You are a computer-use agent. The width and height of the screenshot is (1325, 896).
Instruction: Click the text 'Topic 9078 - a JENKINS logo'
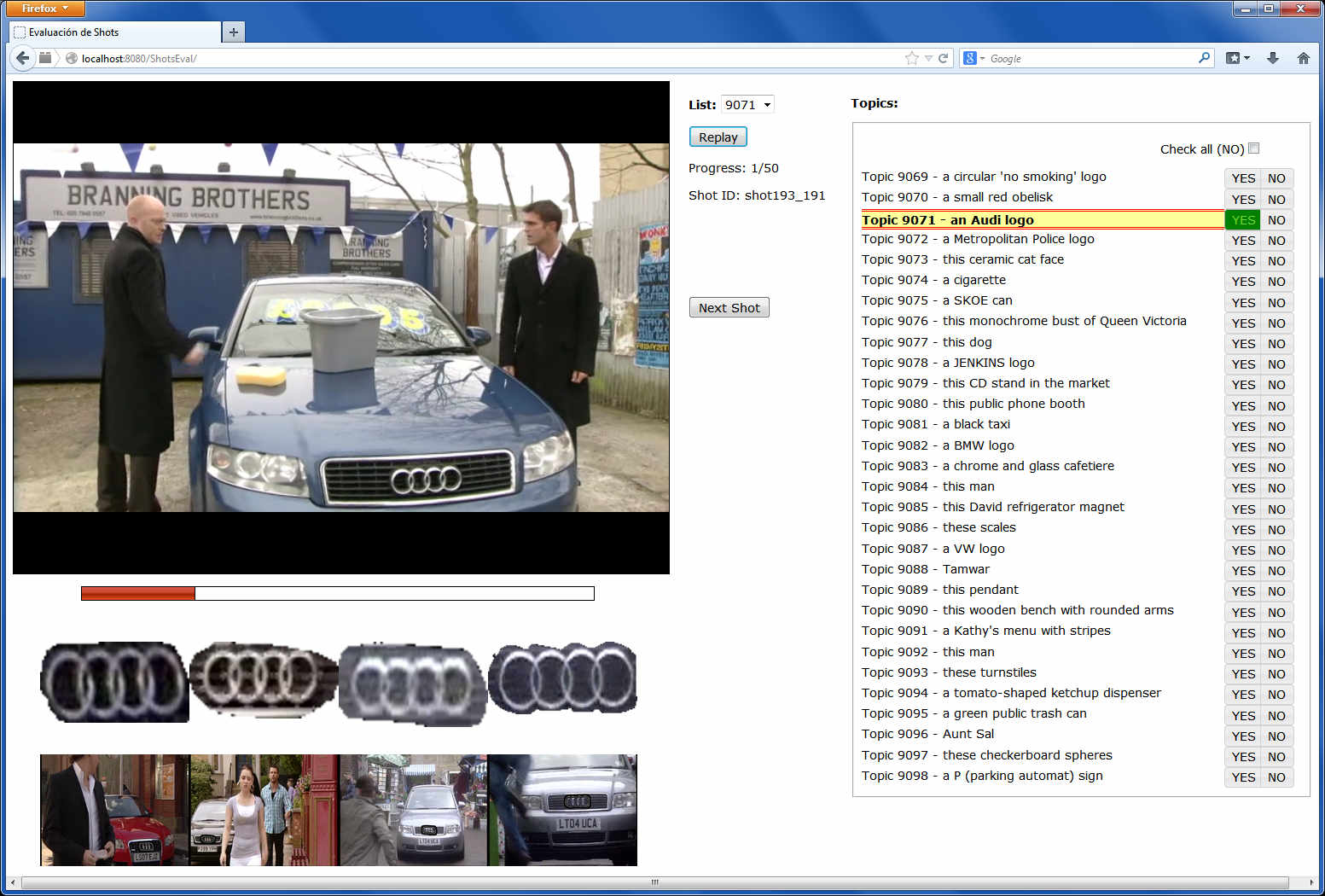point(948,363)
